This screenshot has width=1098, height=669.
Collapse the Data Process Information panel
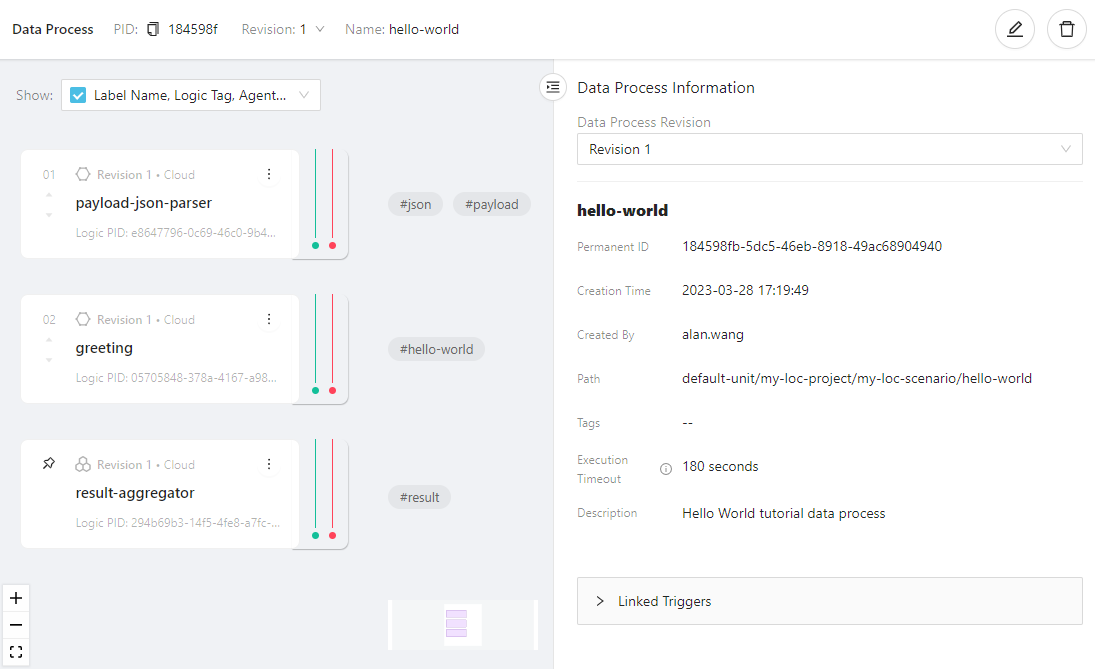pos(553,87)
